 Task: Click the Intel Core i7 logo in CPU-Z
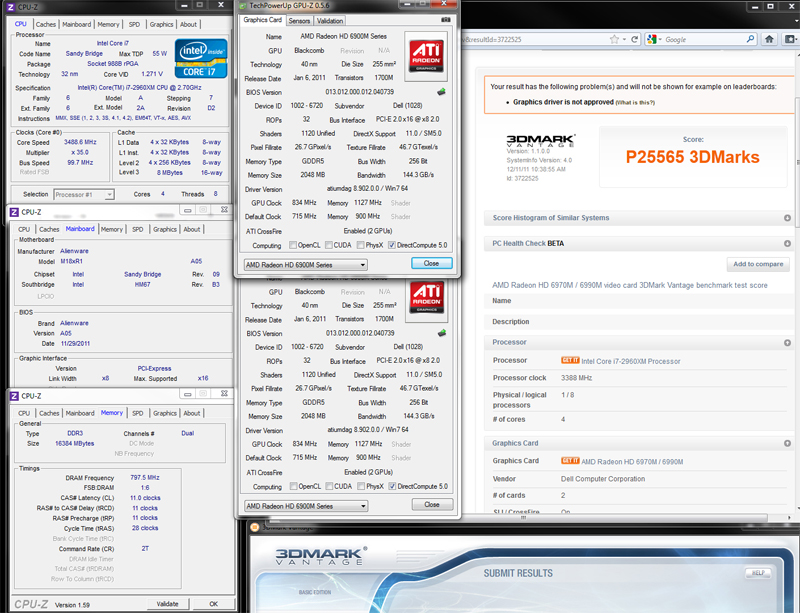[x=201, y=58]
